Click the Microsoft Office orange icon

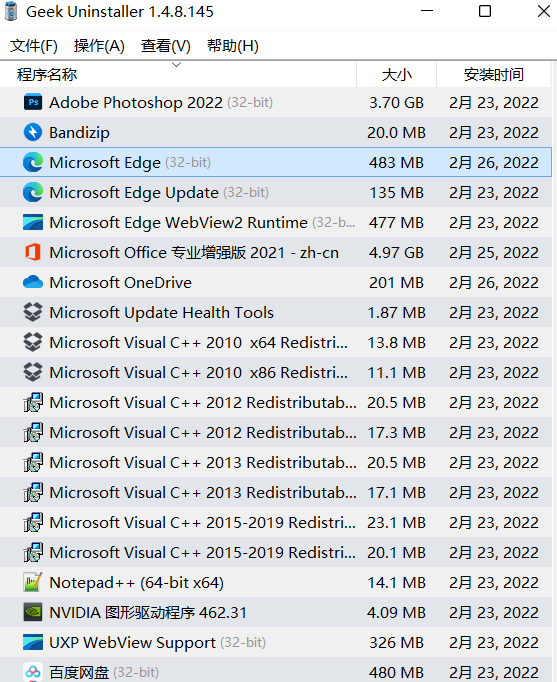point(33,252)
